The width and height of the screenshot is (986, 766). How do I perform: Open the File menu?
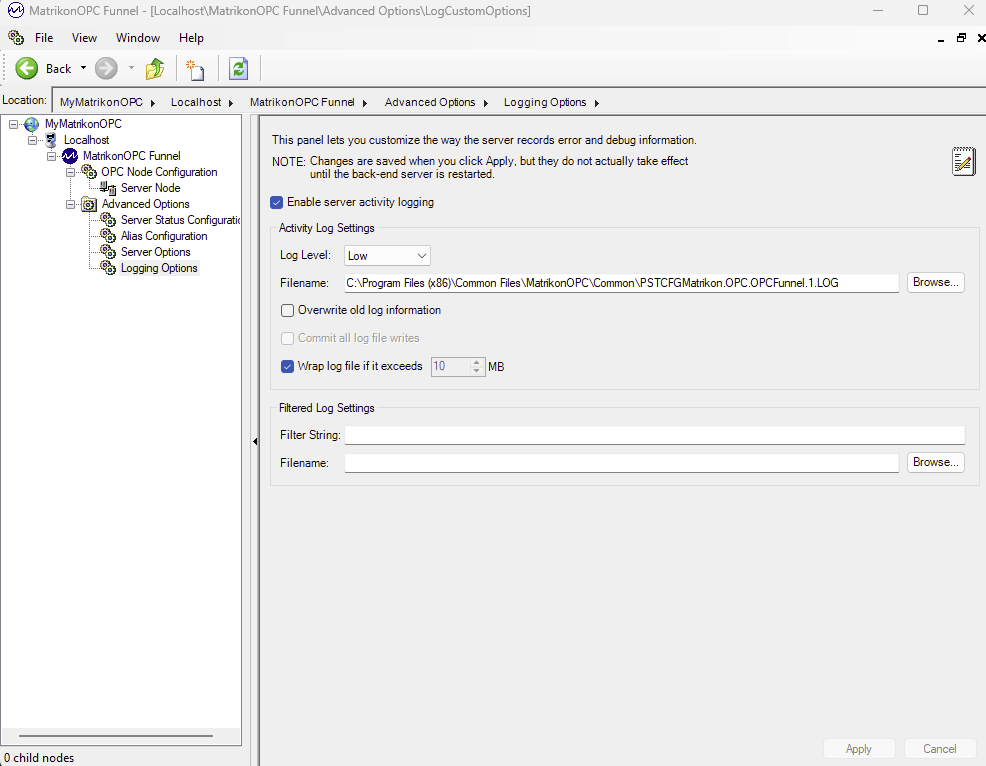point(44,38)
